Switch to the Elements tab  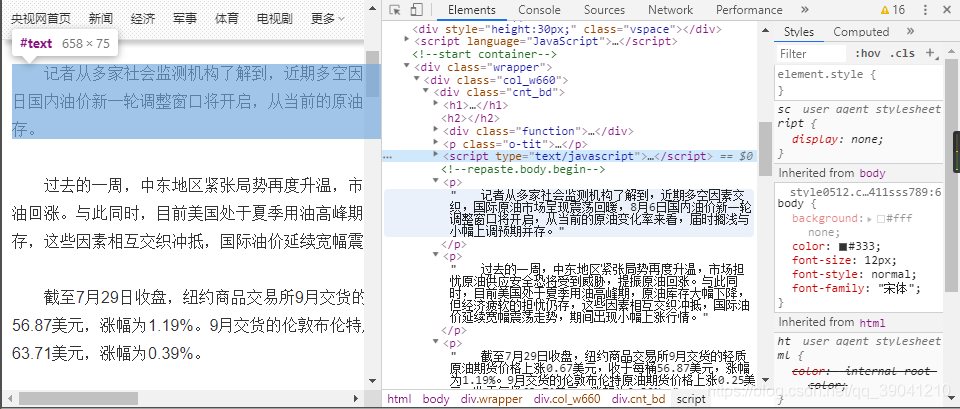pos(471,10)
